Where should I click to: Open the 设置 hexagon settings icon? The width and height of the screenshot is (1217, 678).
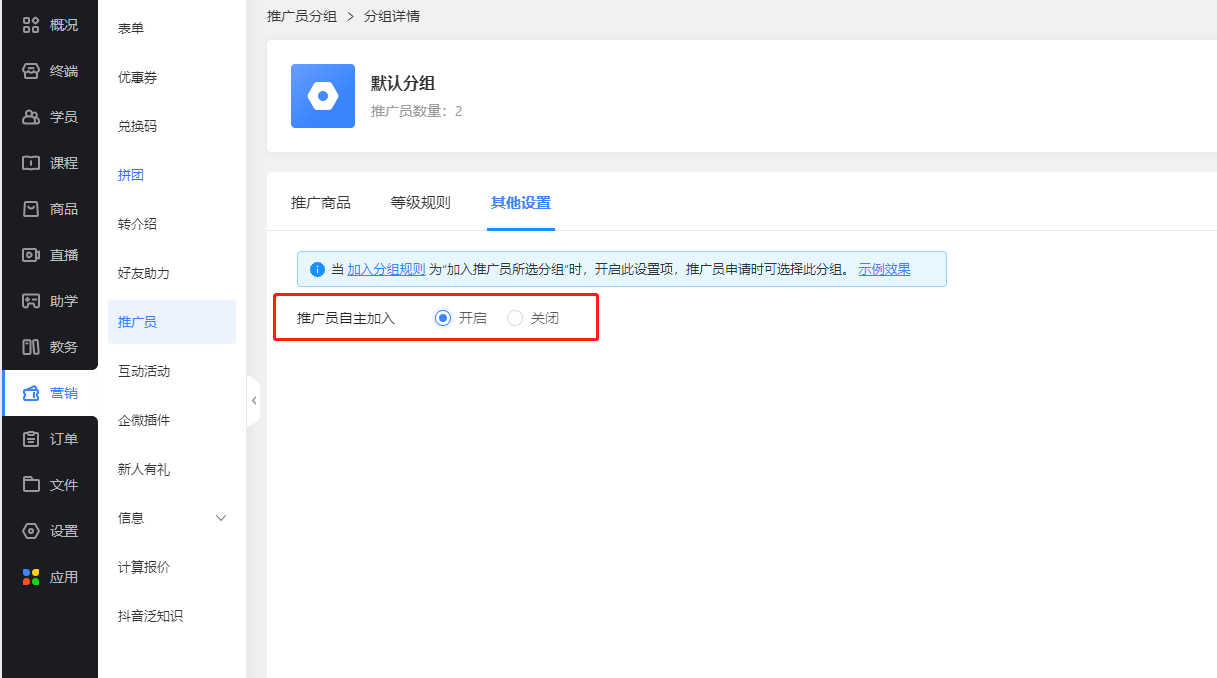tap(31, 531)
